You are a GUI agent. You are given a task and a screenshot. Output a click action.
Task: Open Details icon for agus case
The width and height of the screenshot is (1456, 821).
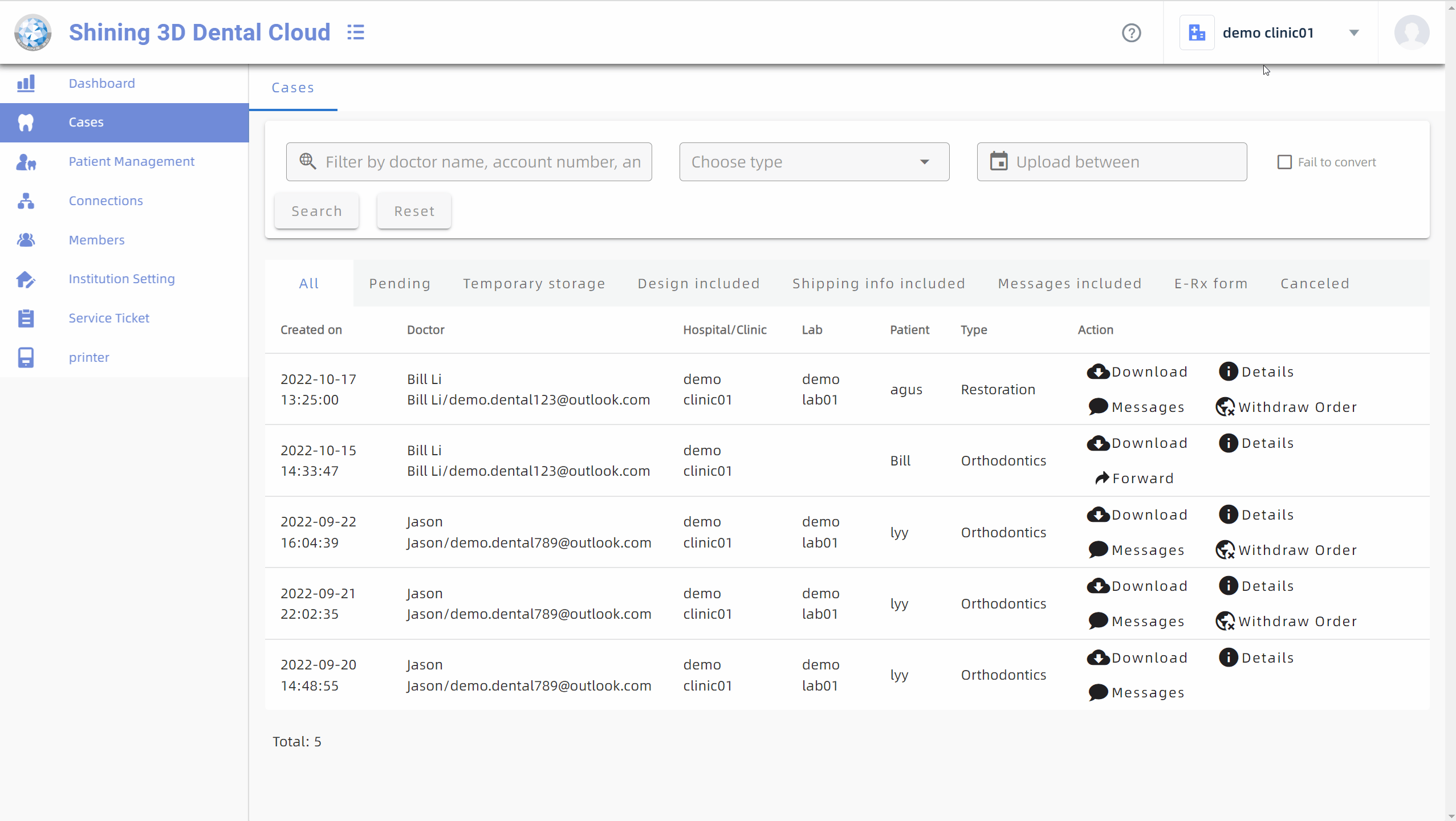(1228, 372)
